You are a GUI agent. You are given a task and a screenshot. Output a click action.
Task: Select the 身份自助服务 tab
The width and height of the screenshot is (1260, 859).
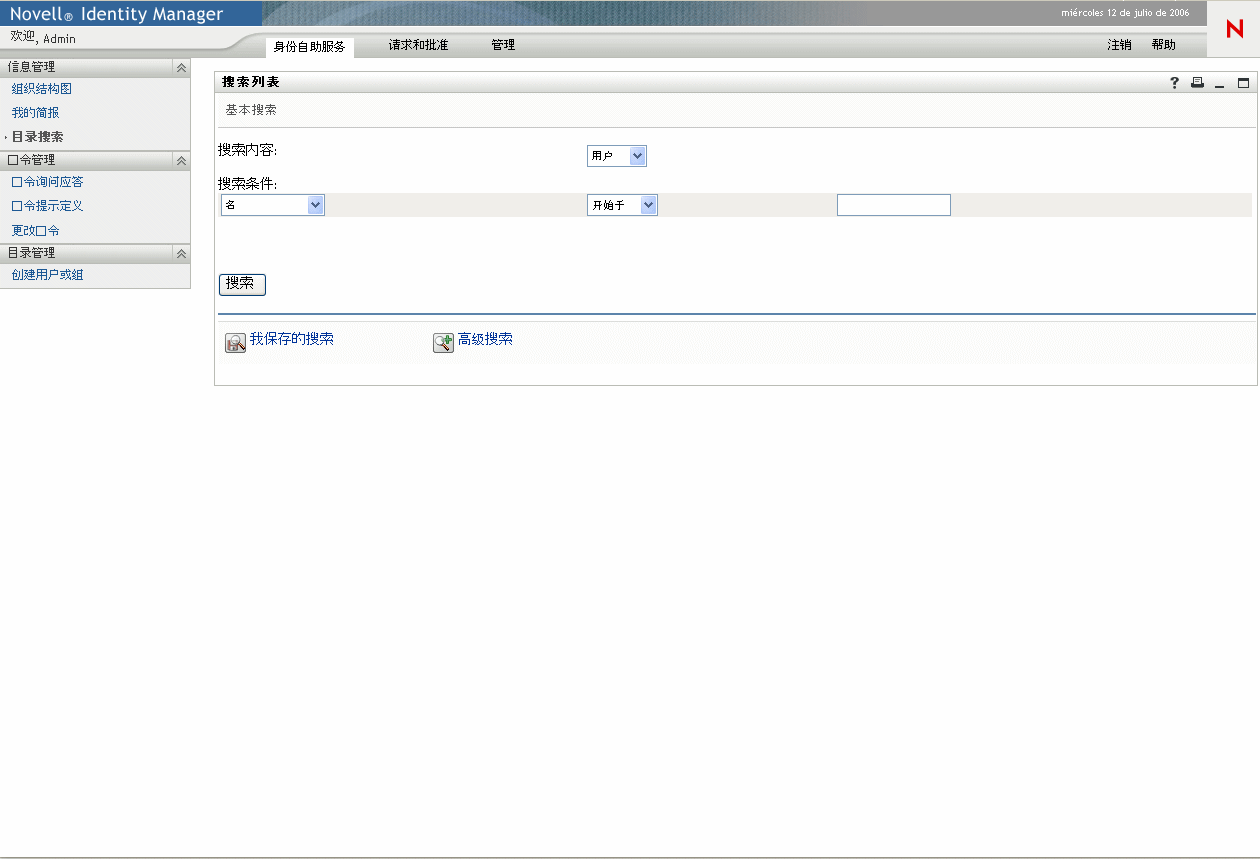(308, 44)
